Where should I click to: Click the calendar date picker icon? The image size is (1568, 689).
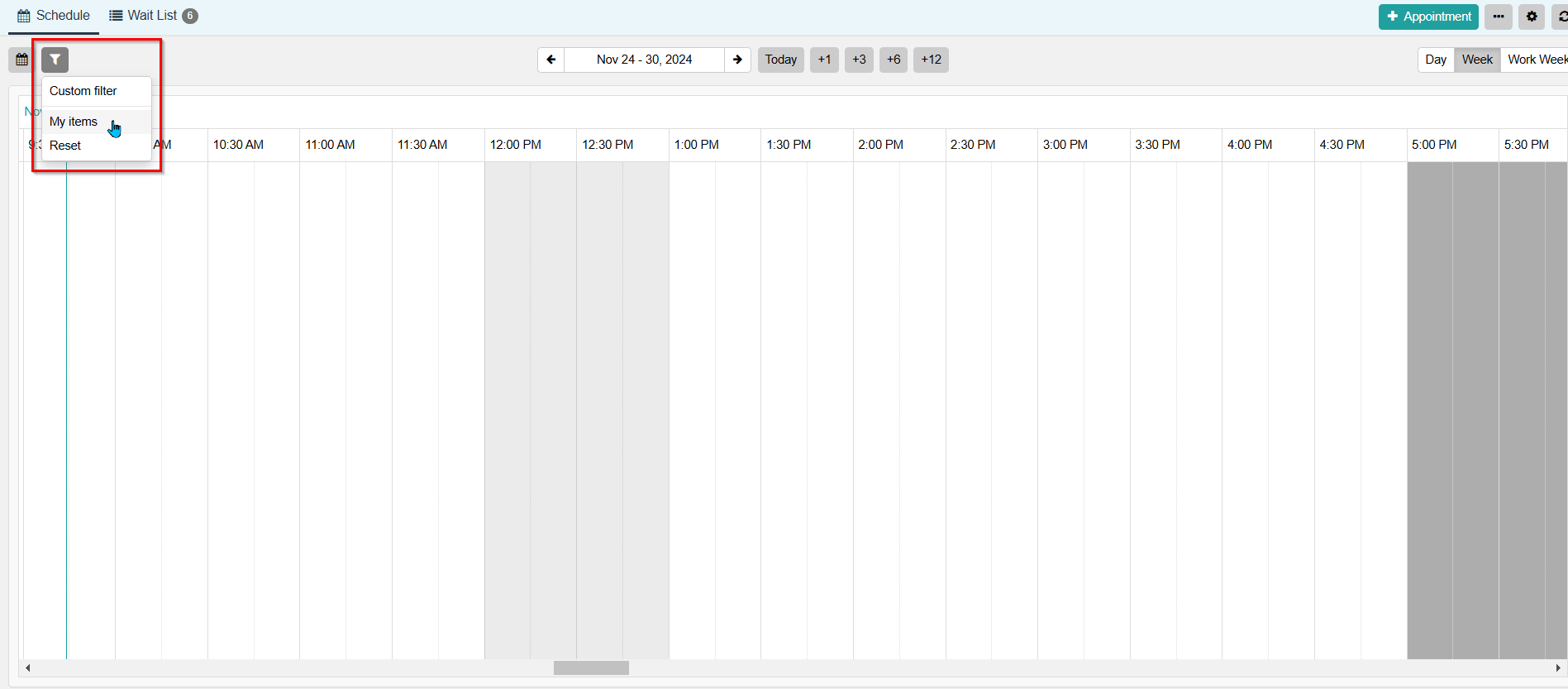click(x=22, y=60)
